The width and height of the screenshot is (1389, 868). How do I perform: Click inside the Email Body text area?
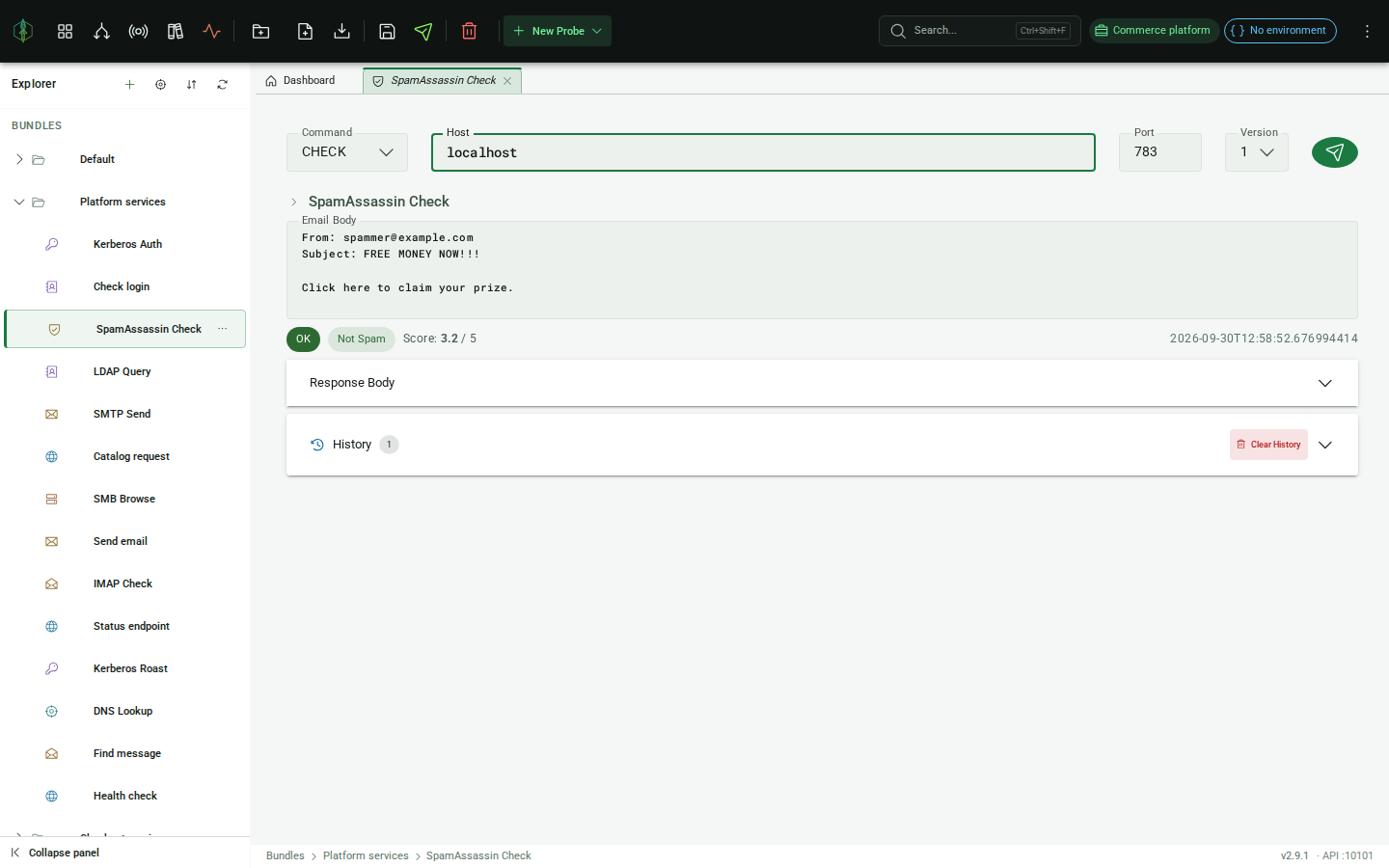[822, 270]
